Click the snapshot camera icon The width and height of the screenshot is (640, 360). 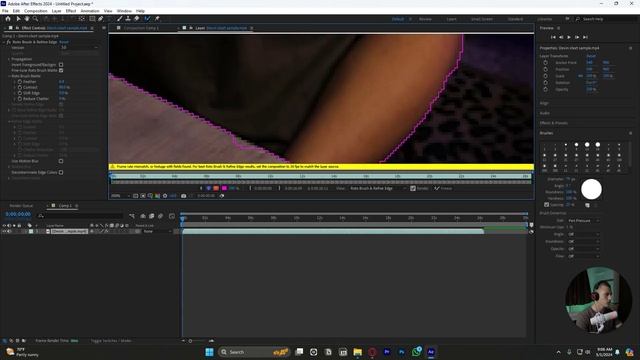184,196
